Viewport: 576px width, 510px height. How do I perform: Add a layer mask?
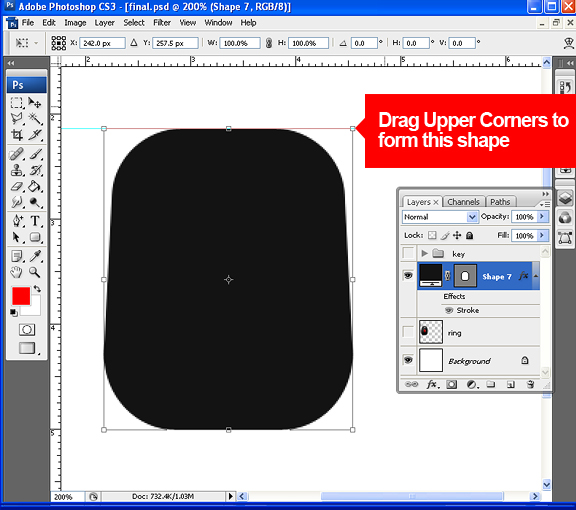(x=451, y=384)
